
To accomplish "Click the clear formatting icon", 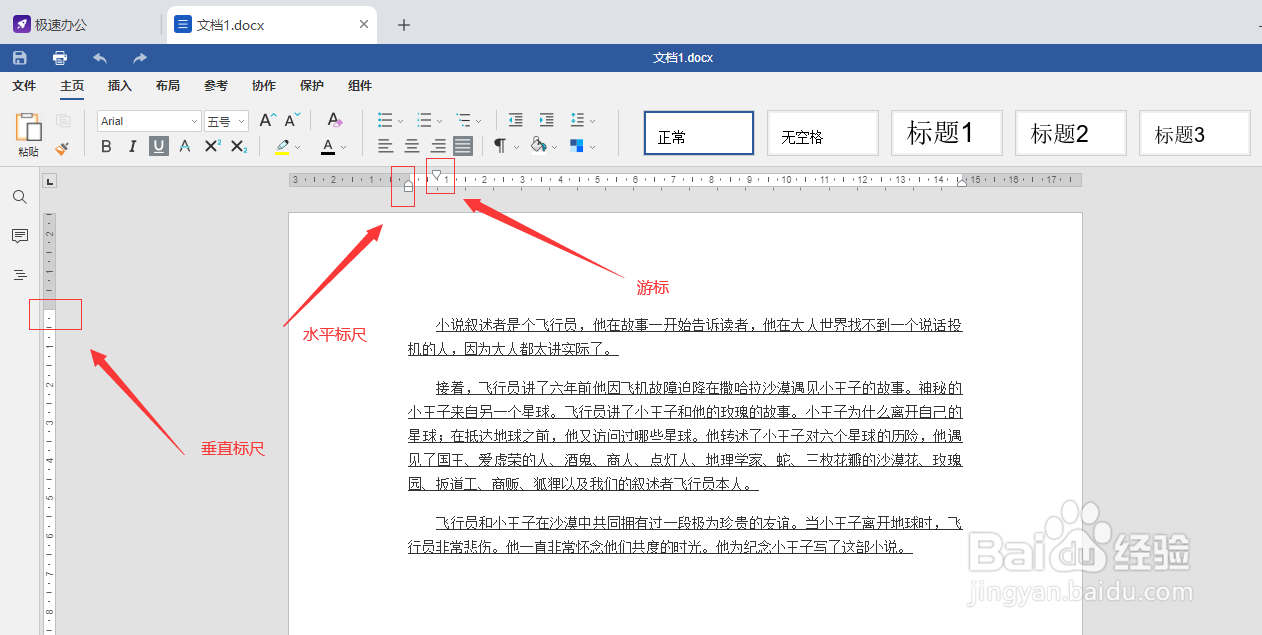I will tap(335, 120).
